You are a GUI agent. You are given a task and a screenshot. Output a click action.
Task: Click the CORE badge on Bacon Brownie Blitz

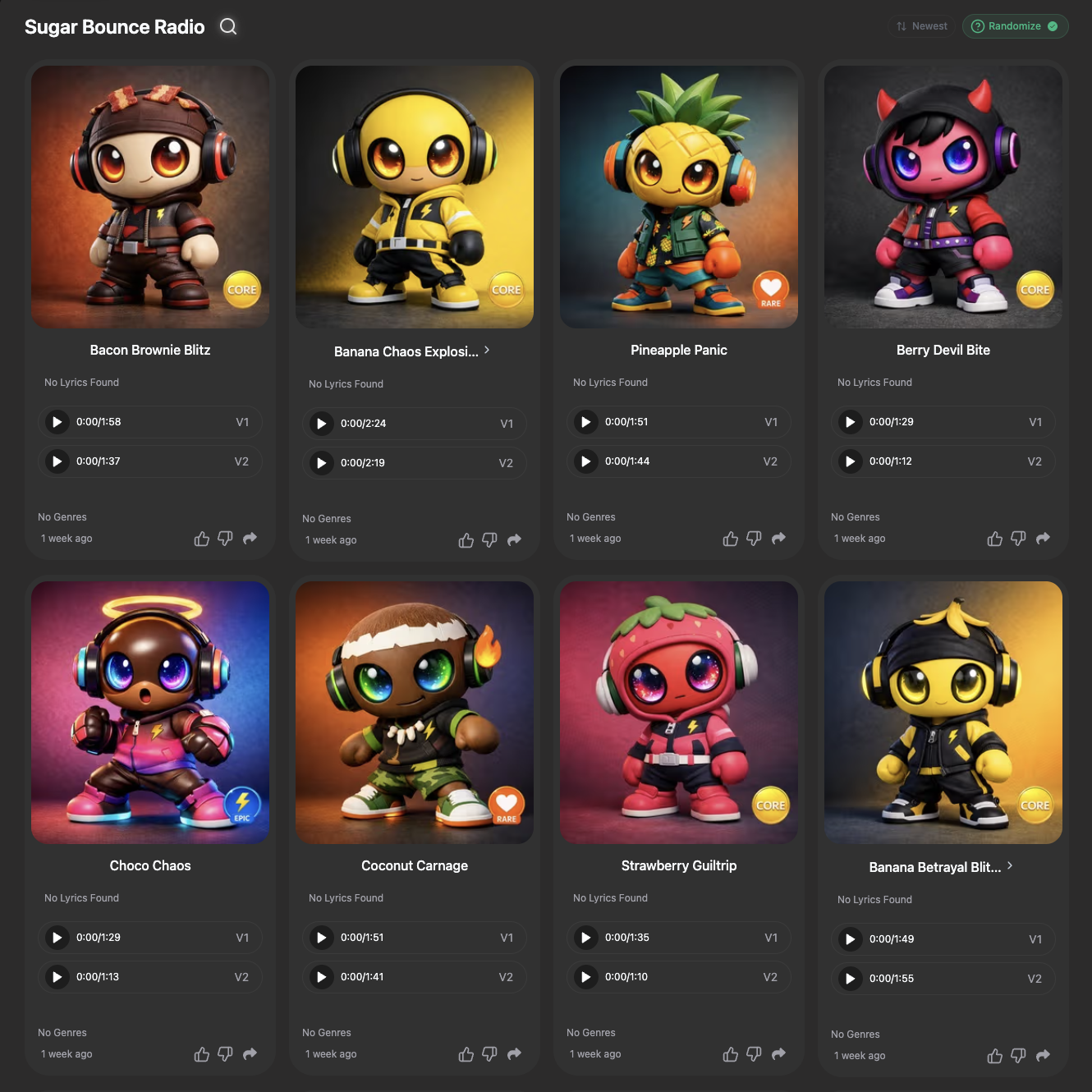pyautogui.click(x=242, y=290)
